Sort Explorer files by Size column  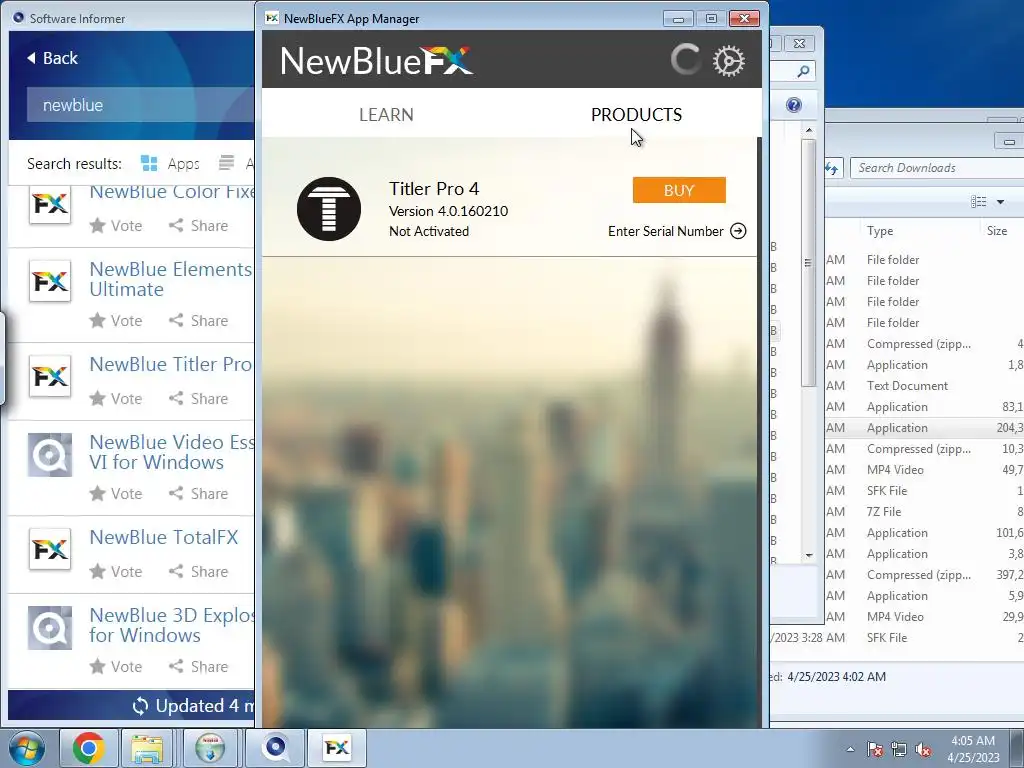997,231
